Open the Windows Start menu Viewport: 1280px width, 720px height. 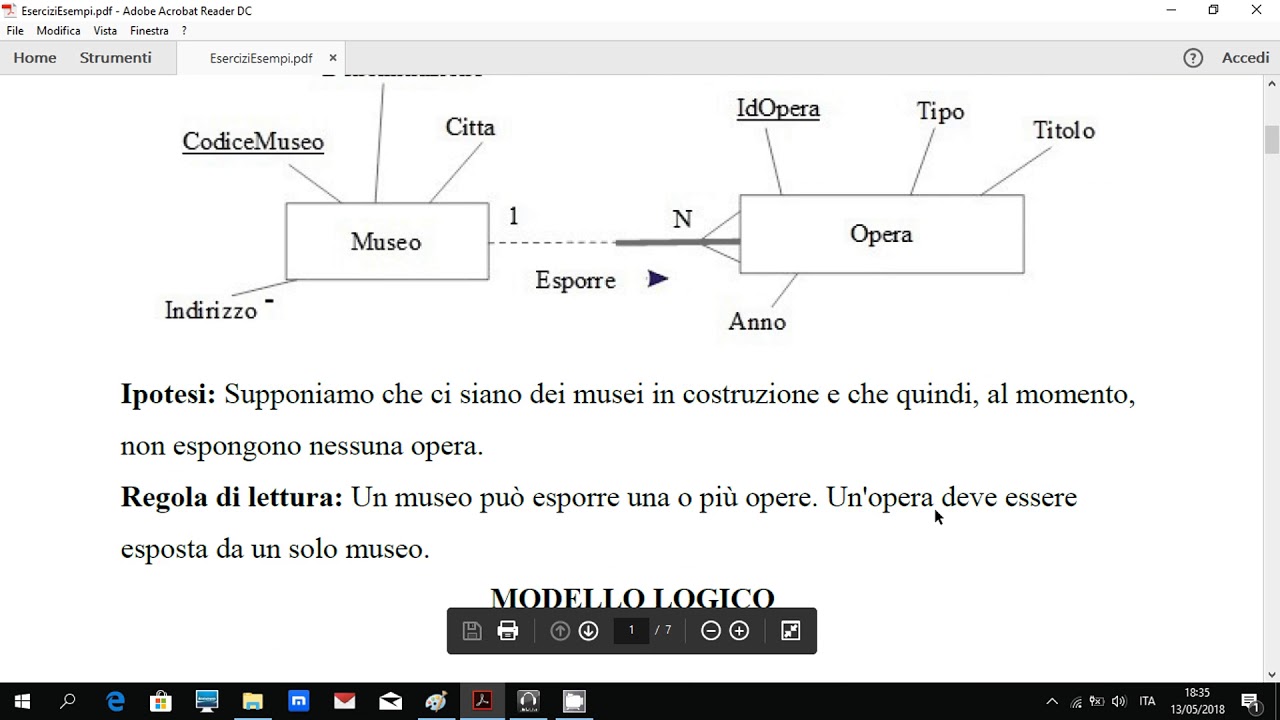(x=22, y=701)
